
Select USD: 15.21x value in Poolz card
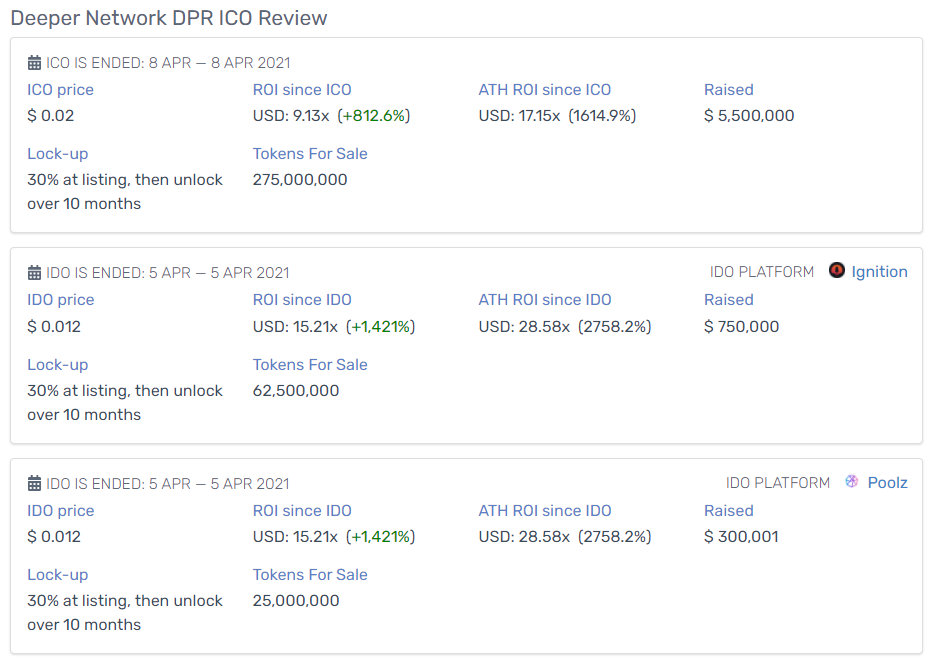point(295,537)
